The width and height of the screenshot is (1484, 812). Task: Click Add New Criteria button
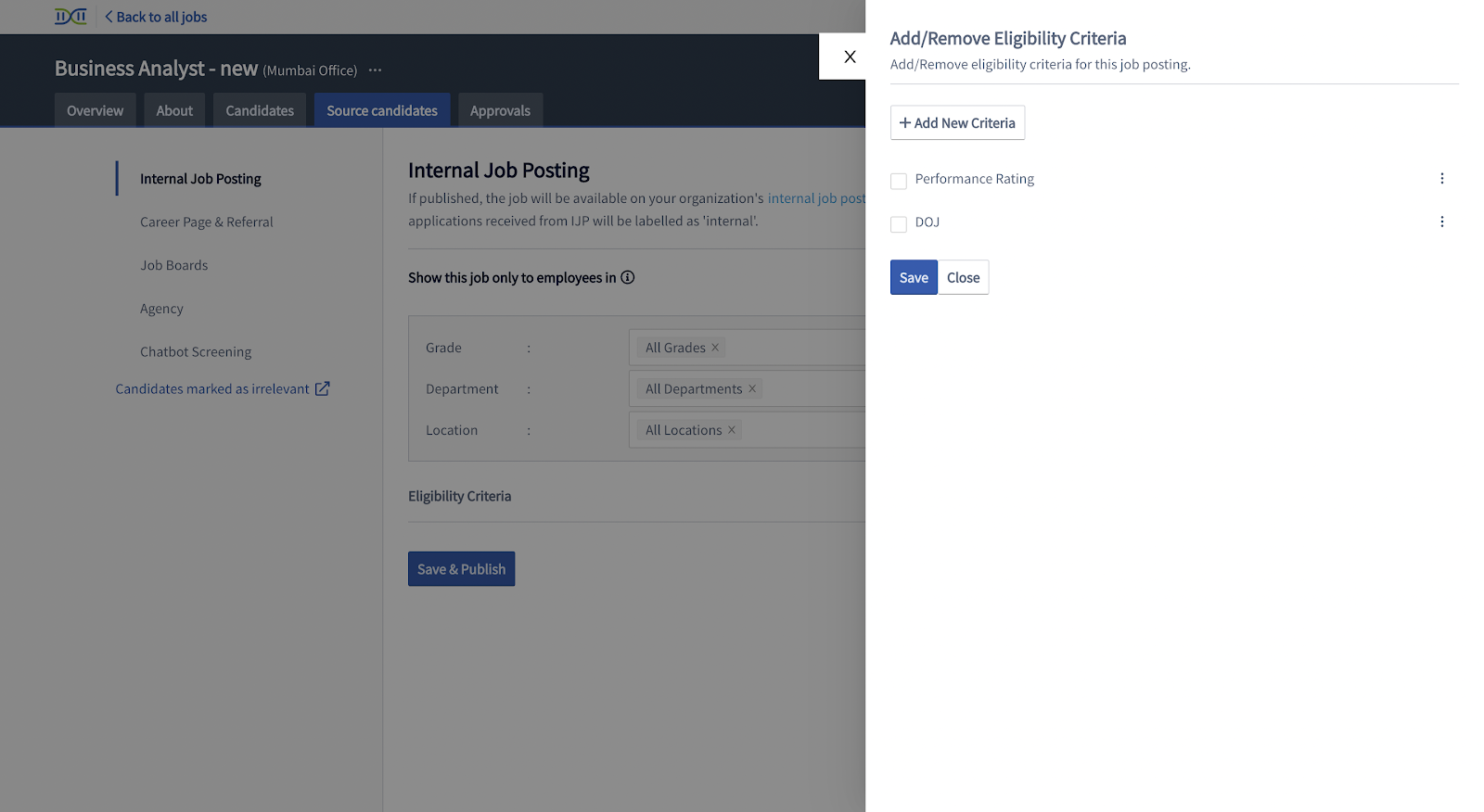957,122
